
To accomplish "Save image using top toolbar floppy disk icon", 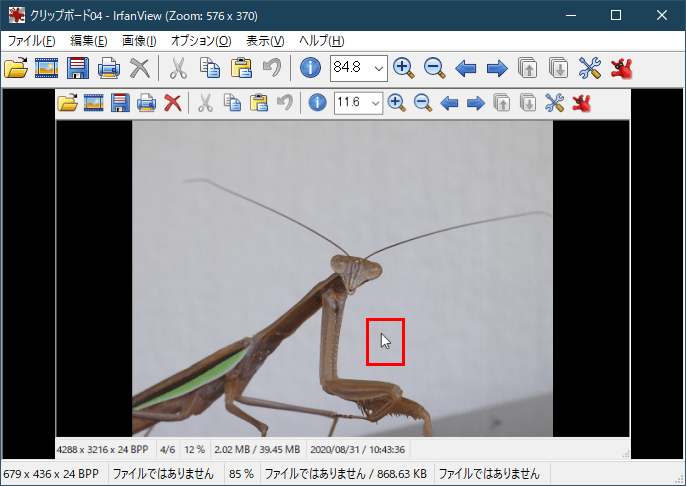I will (78, 68).
